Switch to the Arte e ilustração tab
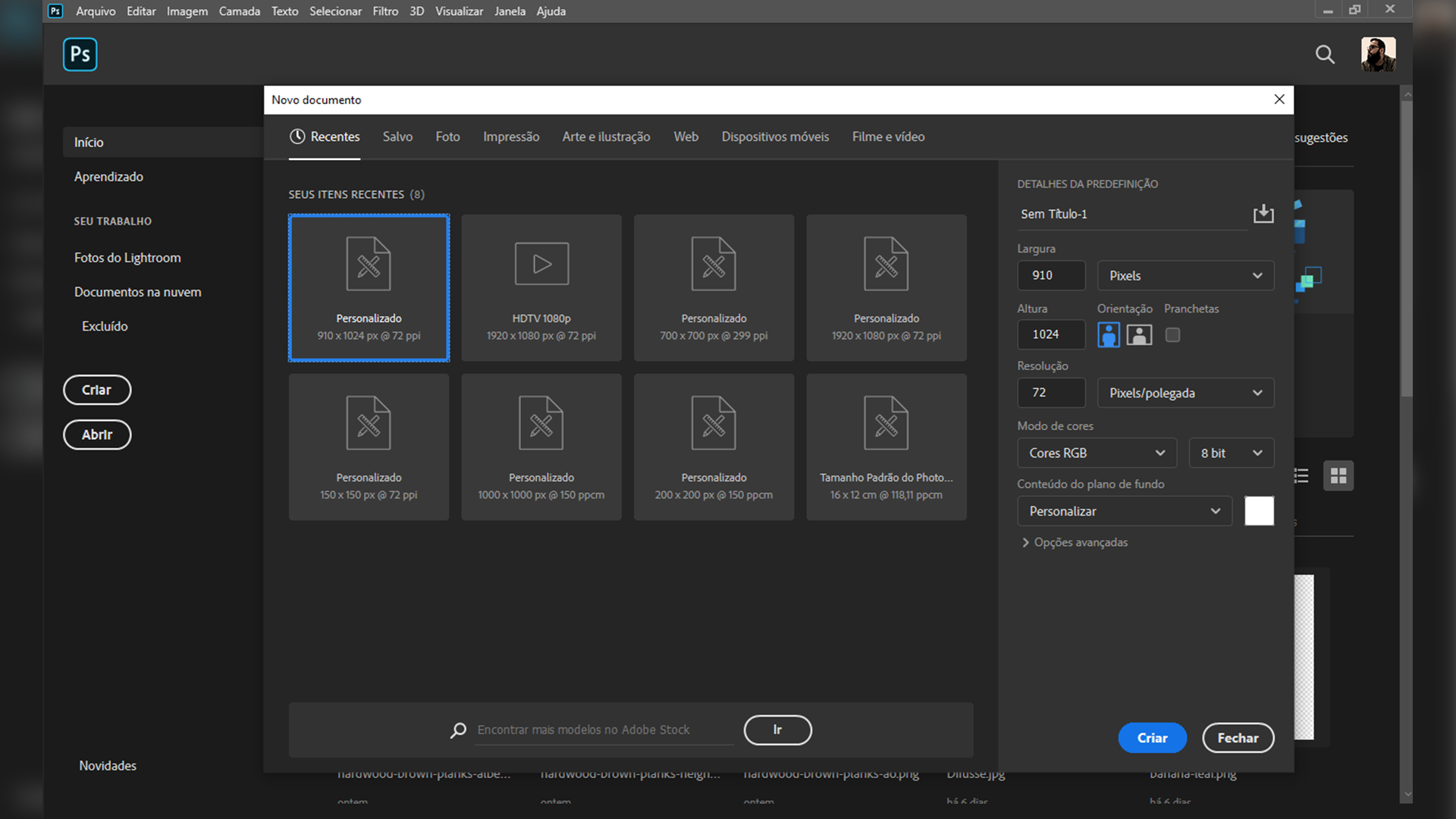Screen dimensions: 1456x819 tap(606, 137)
